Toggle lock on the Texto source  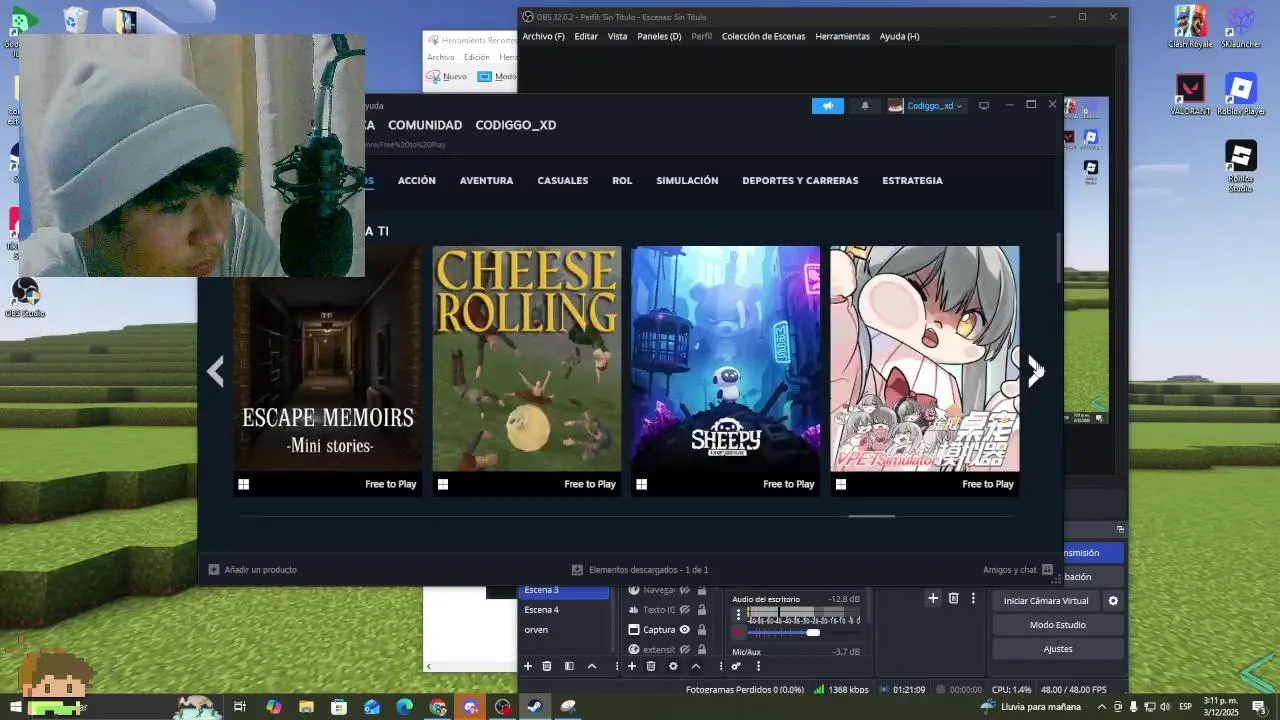pos(702,610)
